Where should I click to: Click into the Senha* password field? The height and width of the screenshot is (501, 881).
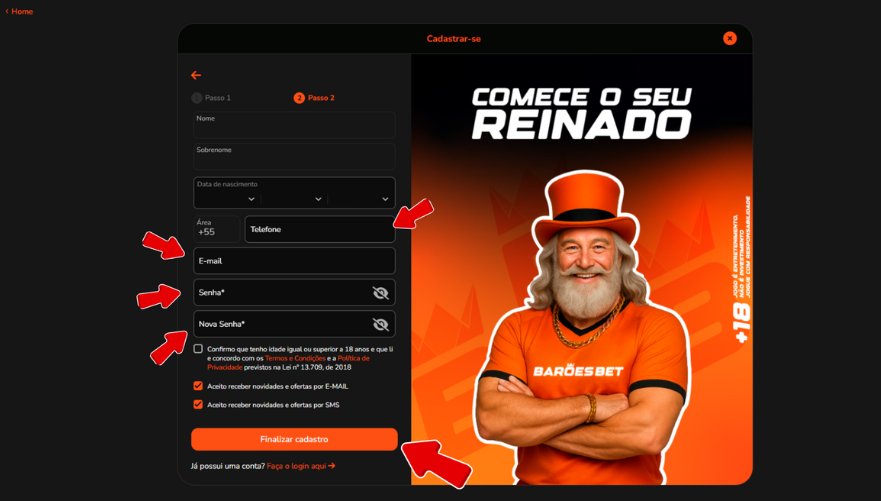click(294, 292)
